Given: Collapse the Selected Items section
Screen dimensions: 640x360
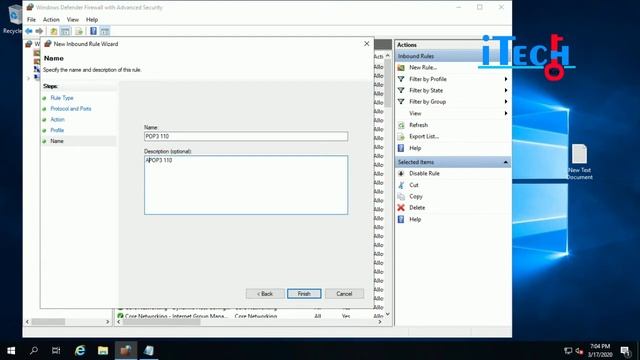Looking at the screenshot, I should [x=505, y=162].
